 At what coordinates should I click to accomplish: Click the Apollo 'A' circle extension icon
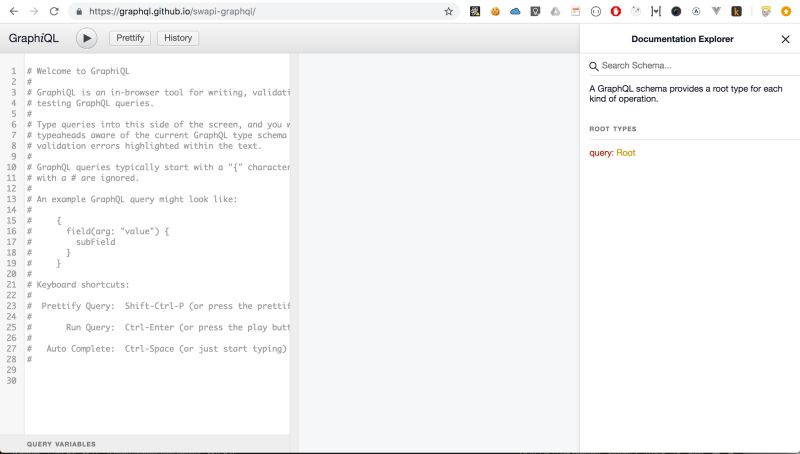click(x=696, y=11)
